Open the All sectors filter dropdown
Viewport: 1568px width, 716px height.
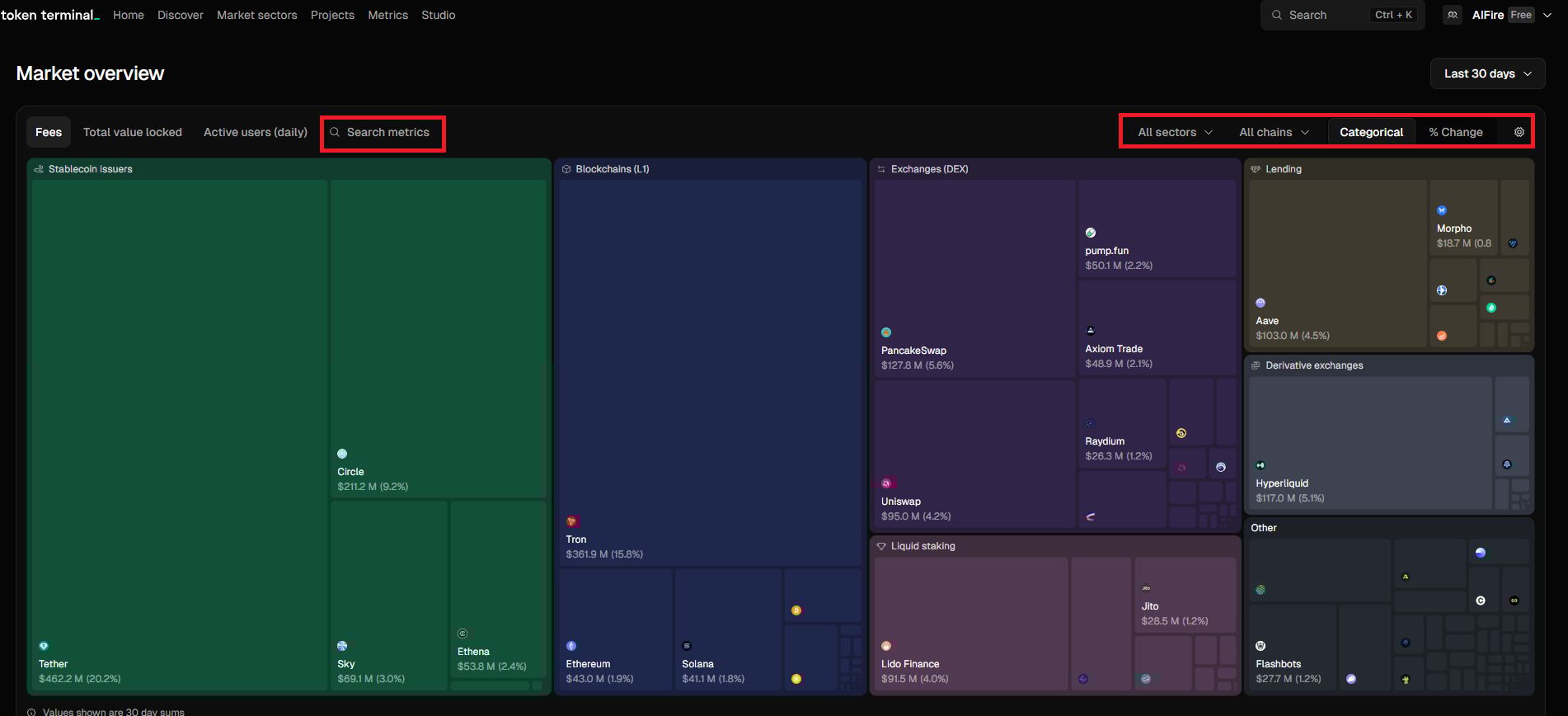1176,132
